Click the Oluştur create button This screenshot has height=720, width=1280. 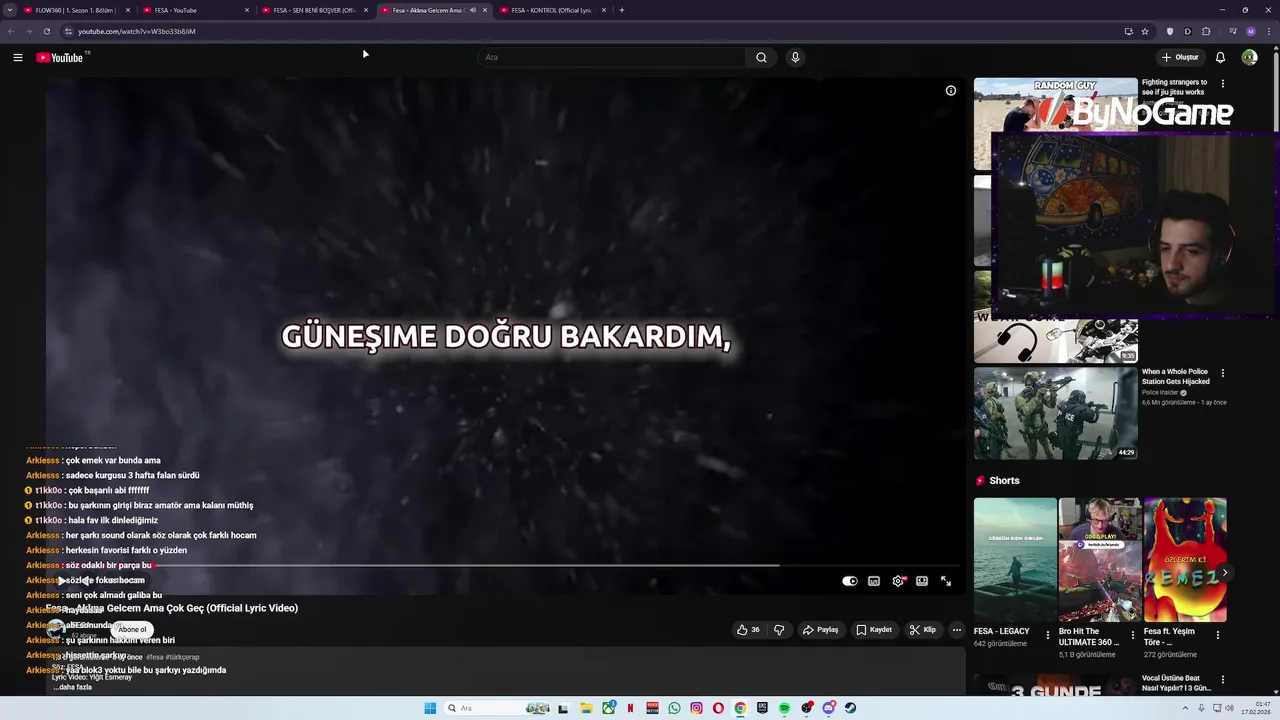coord(1180,57)
